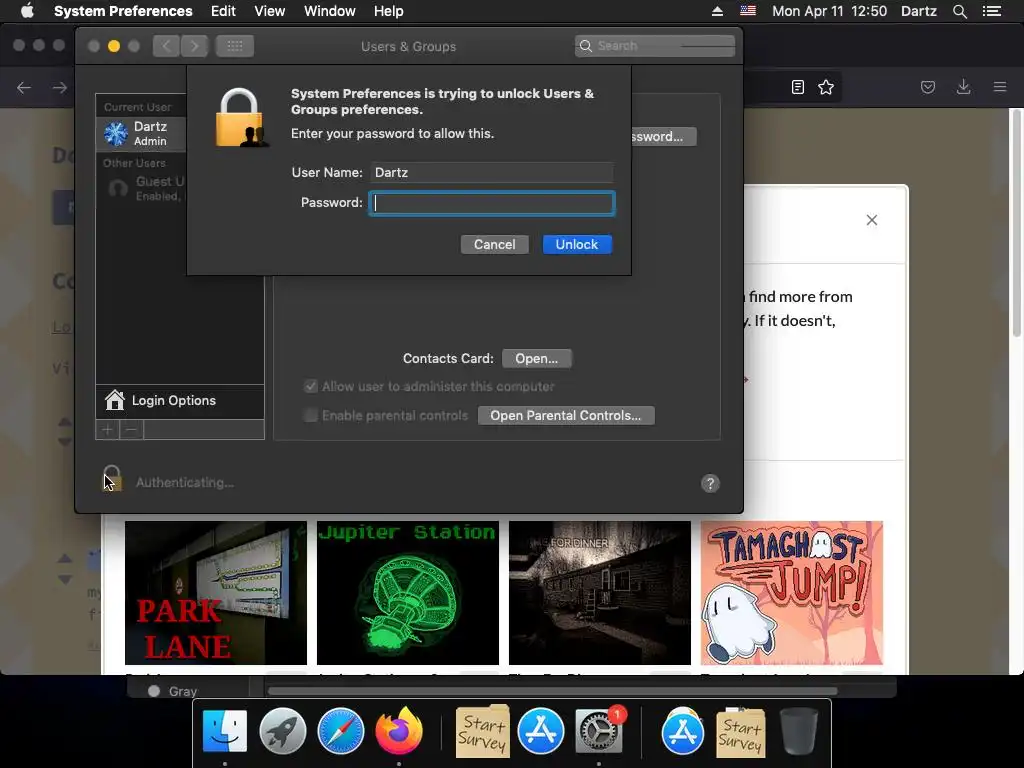1024x768 pixels.
Task: Toggle Firefox reader view icon
Action: pos(797,88)
